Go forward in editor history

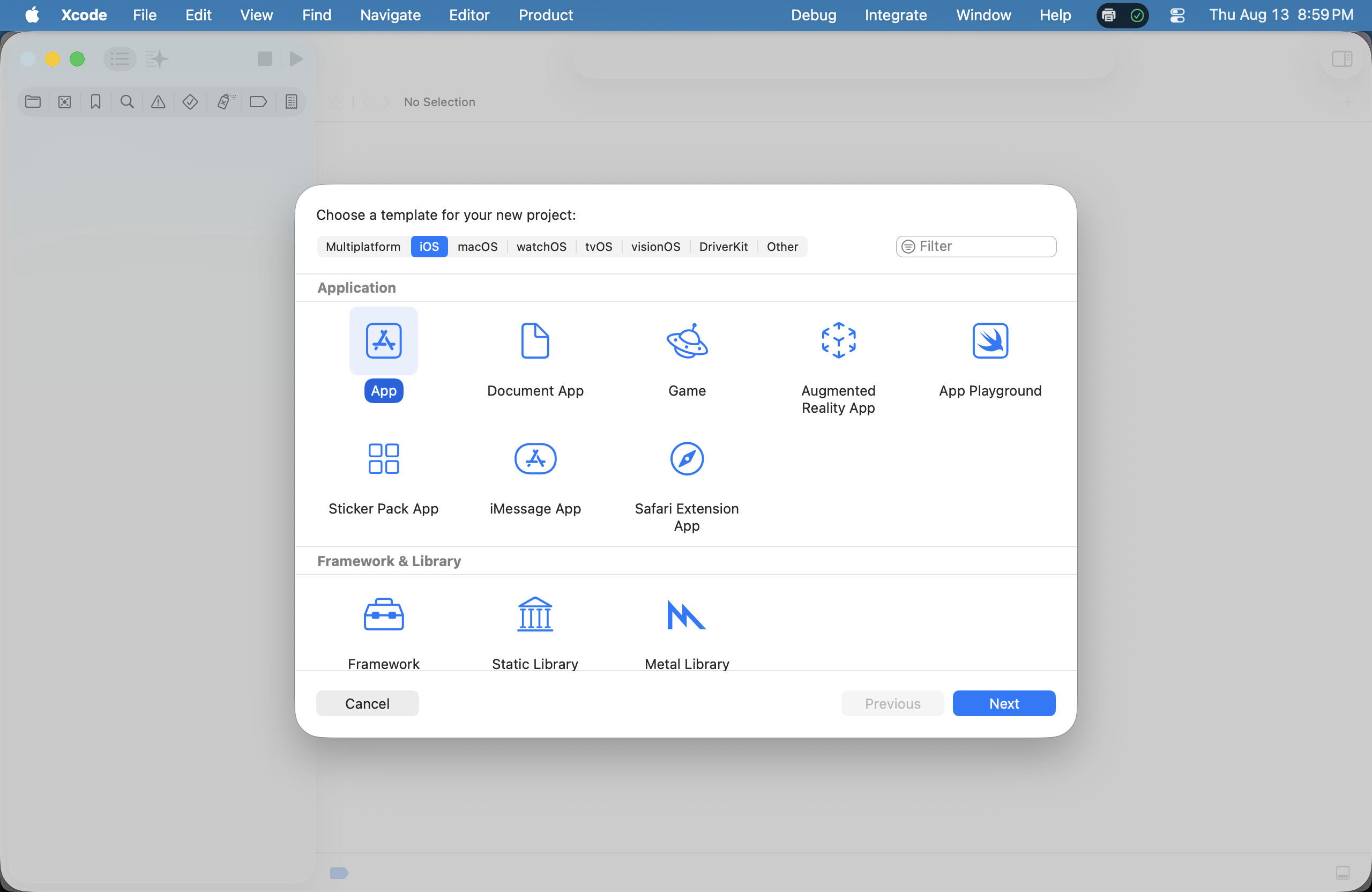(x=387, y=102)
